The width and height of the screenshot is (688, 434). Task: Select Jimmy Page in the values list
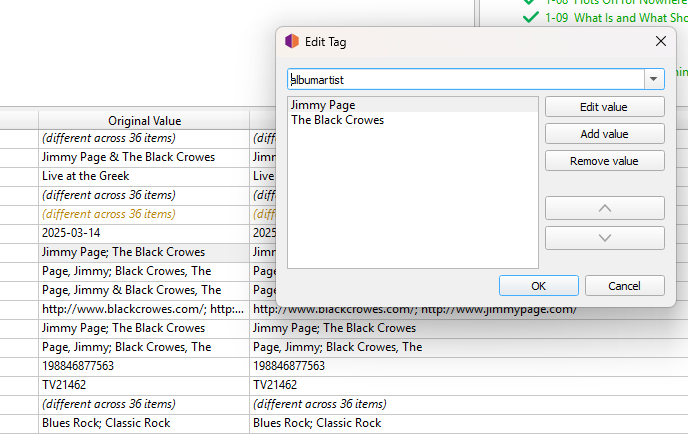[322, 105]
